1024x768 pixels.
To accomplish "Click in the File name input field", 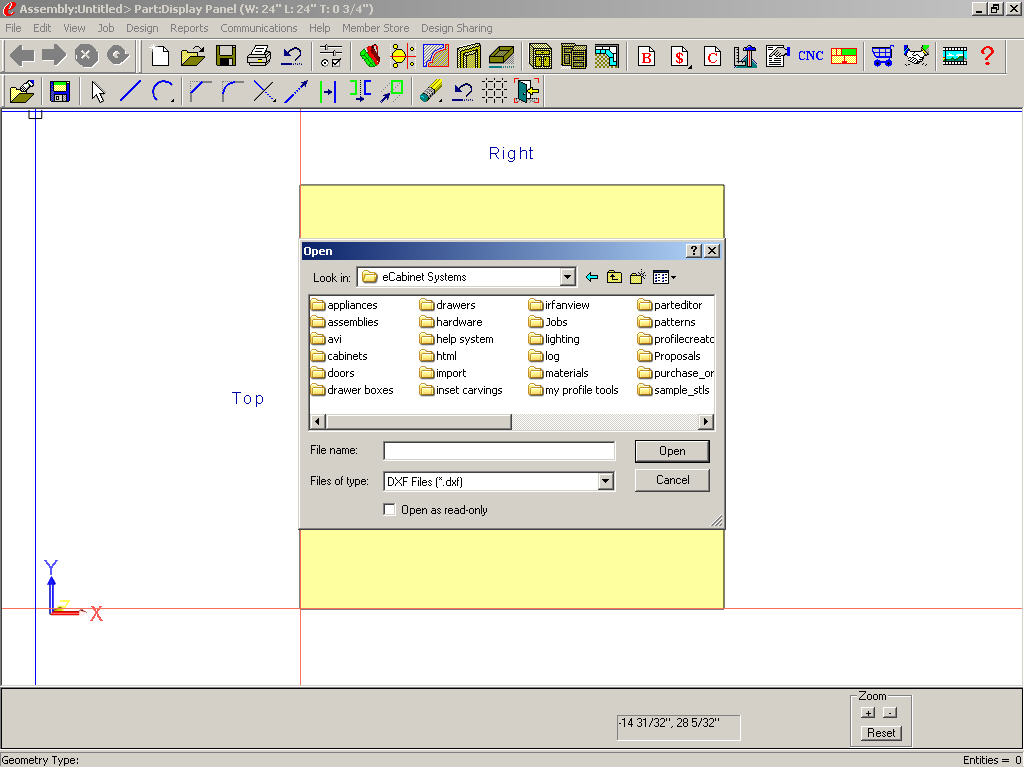I will (x=499, y=451).
